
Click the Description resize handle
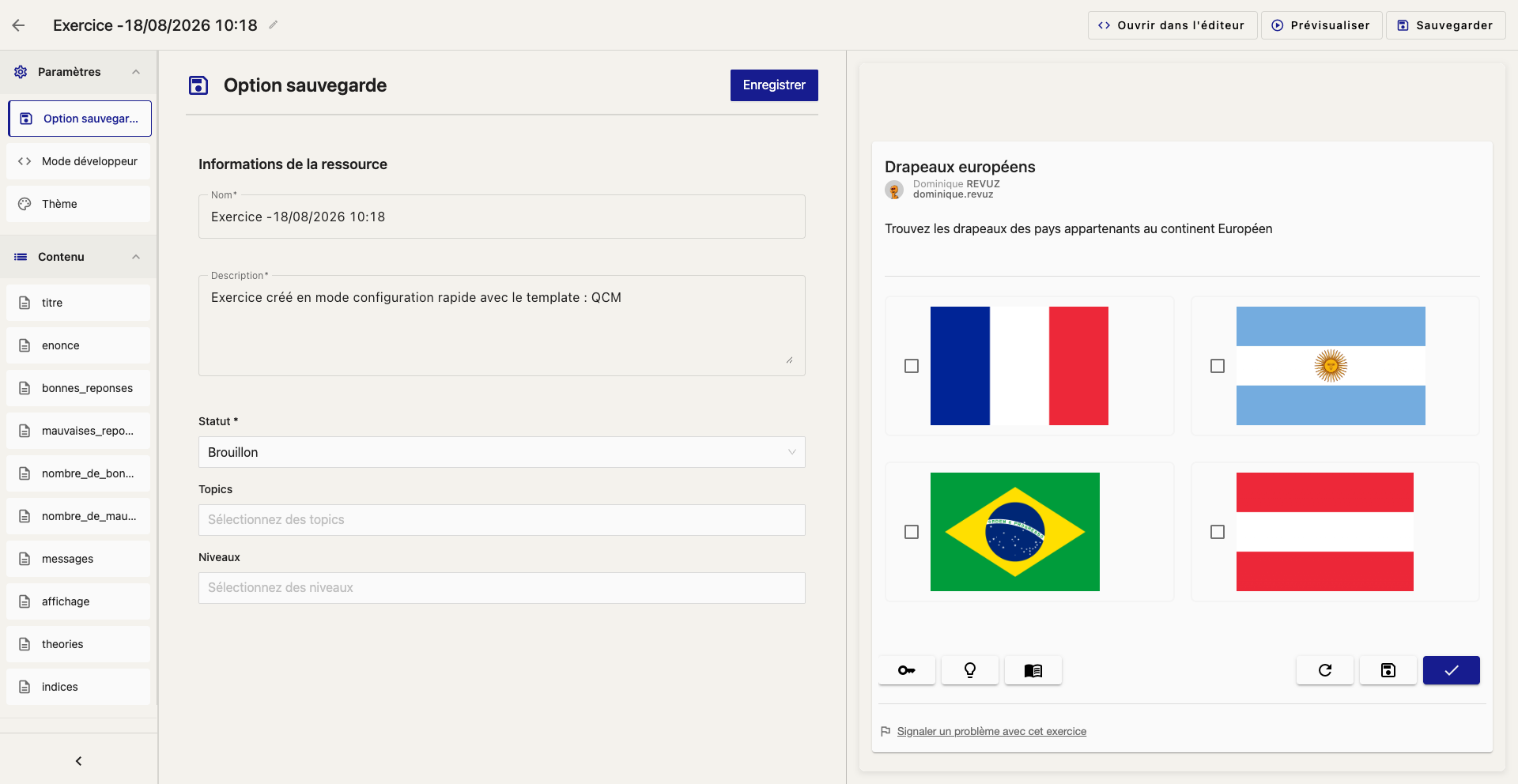pyautogui.click(x=789, y=360)
